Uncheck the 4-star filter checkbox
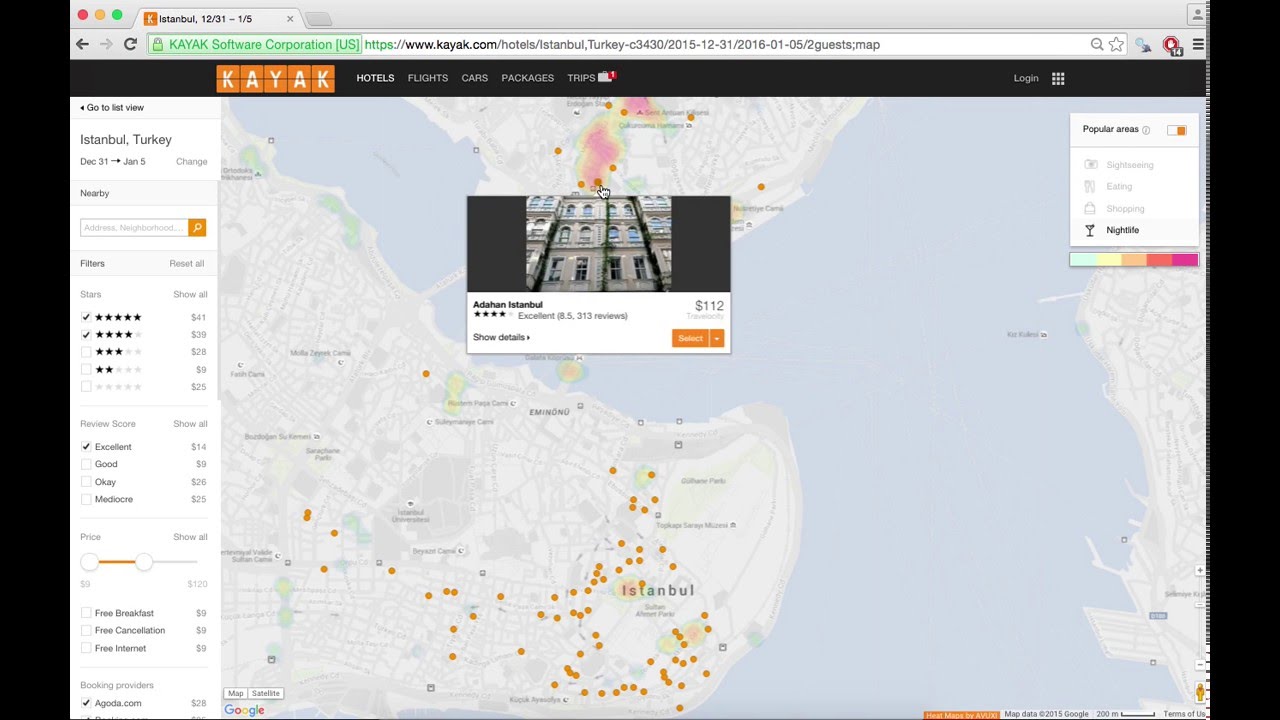The image size is (1280, 720). [x=86, y=335]
